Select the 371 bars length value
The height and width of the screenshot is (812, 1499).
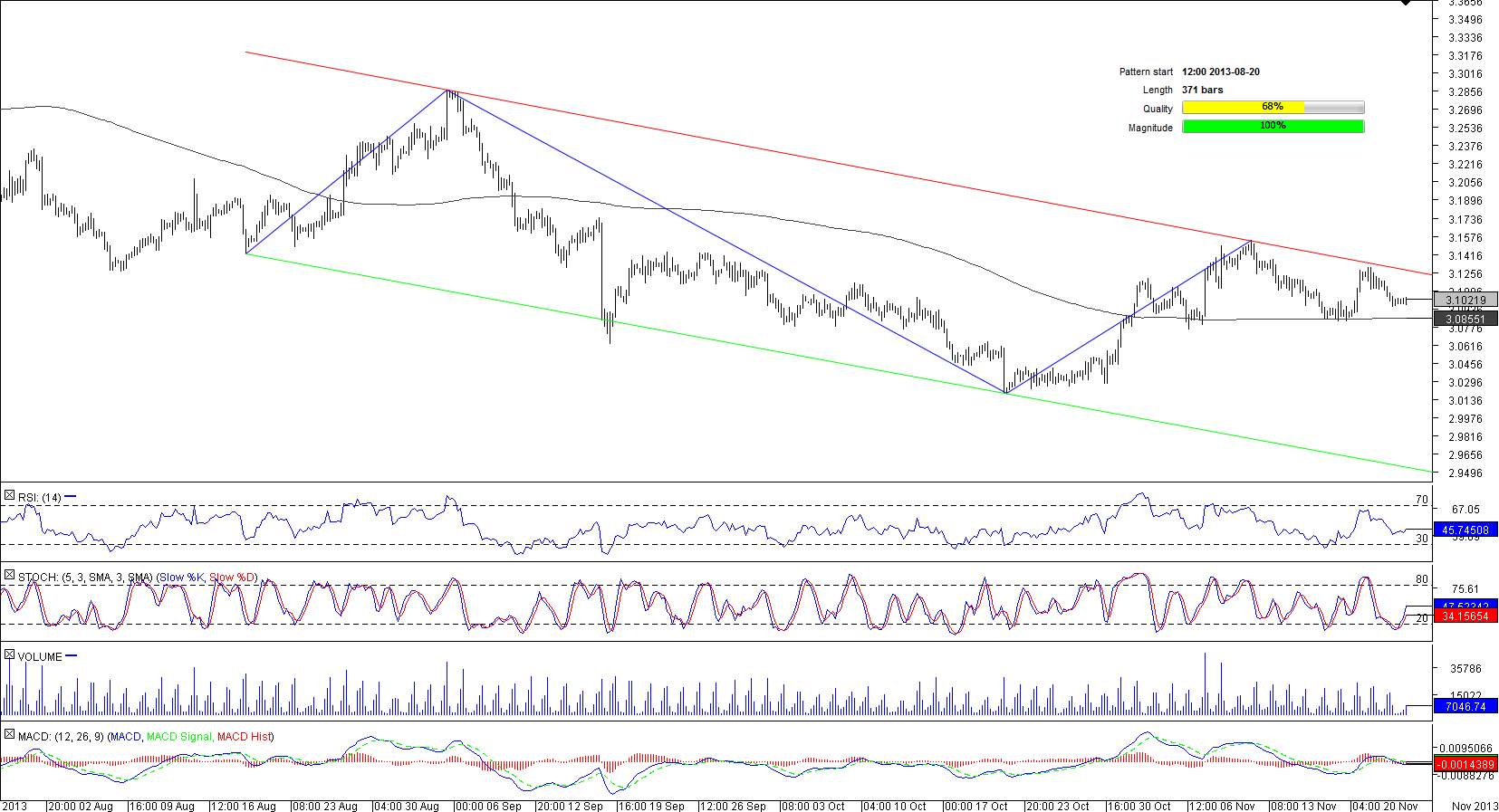coord(1203,90)
